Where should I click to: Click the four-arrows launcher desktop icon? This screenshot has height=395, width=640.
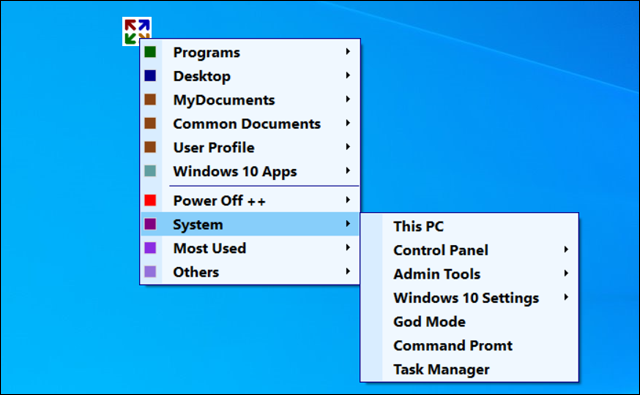(137, 31)
